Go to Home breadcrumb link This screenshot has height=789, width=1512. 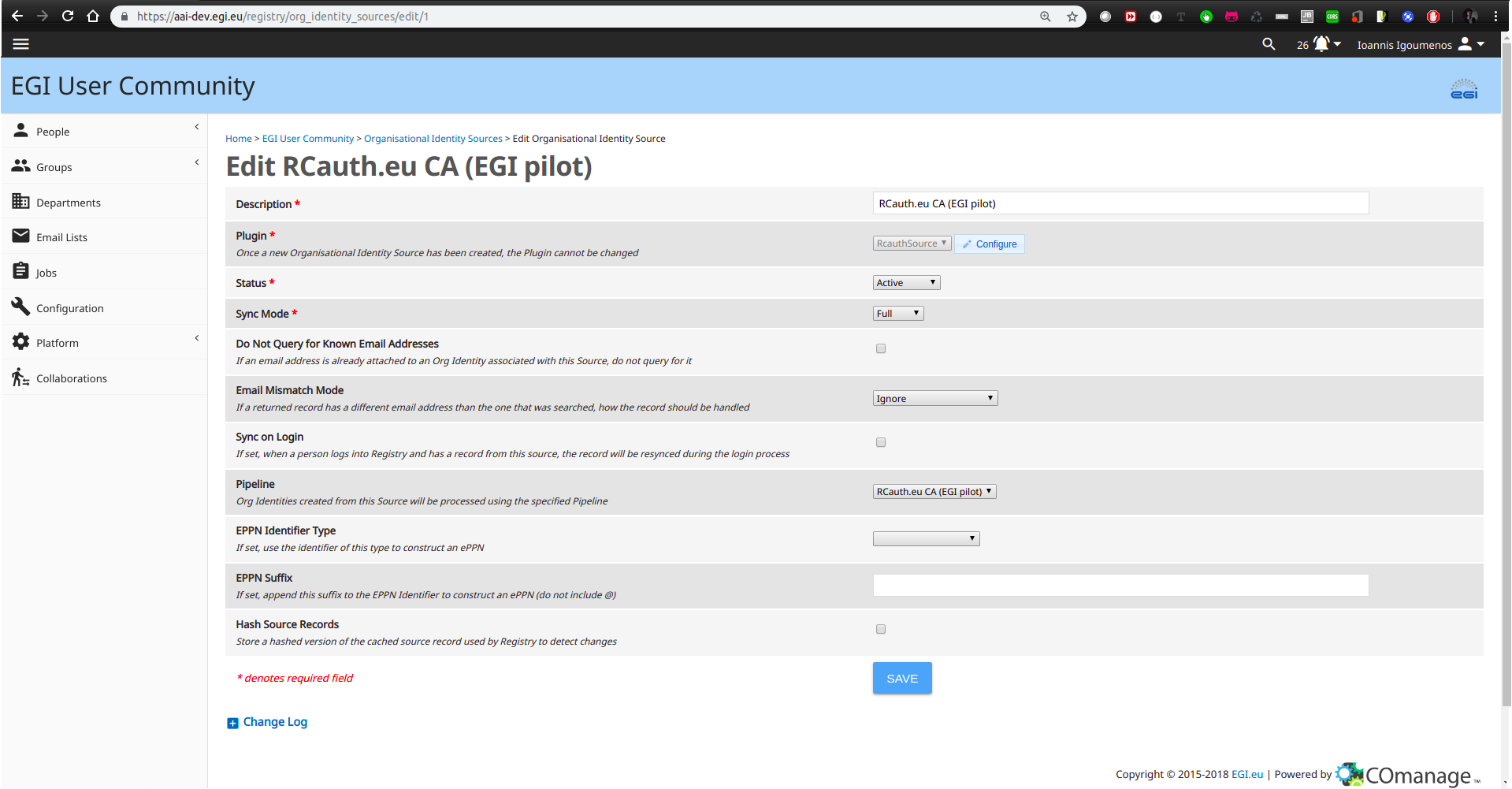tap(239, 139)
